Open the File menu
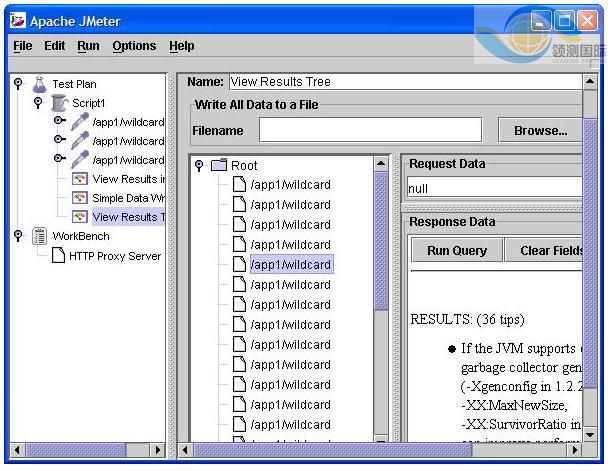 point(23,46)
